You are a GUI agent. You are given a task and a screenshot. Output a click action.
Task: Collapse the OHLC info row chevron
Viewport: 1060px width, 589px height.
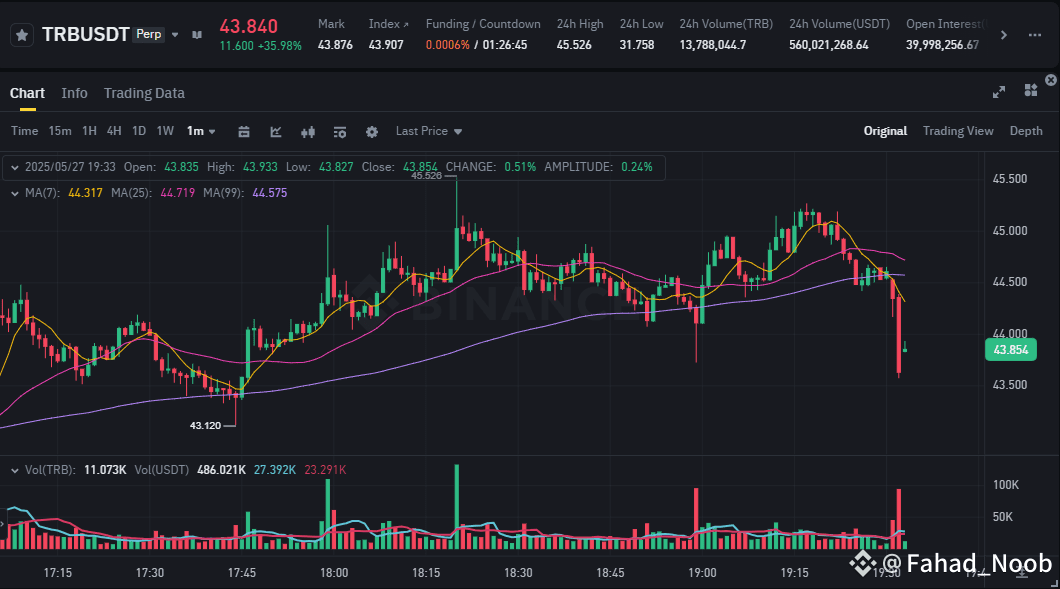[15, 167]
